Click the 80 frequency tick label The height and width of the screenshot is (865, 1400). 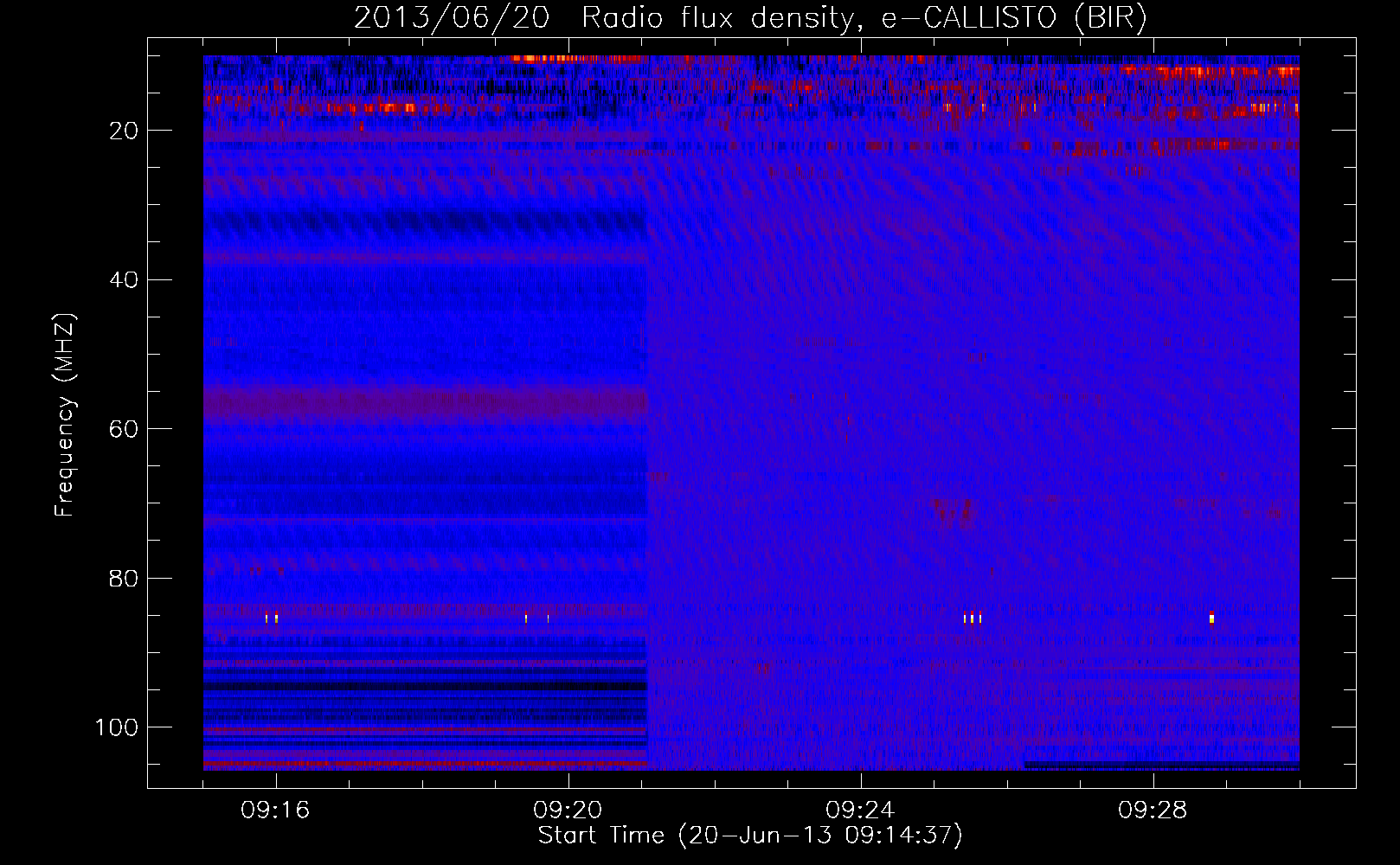pyautogui.click(x=124, y=578)
